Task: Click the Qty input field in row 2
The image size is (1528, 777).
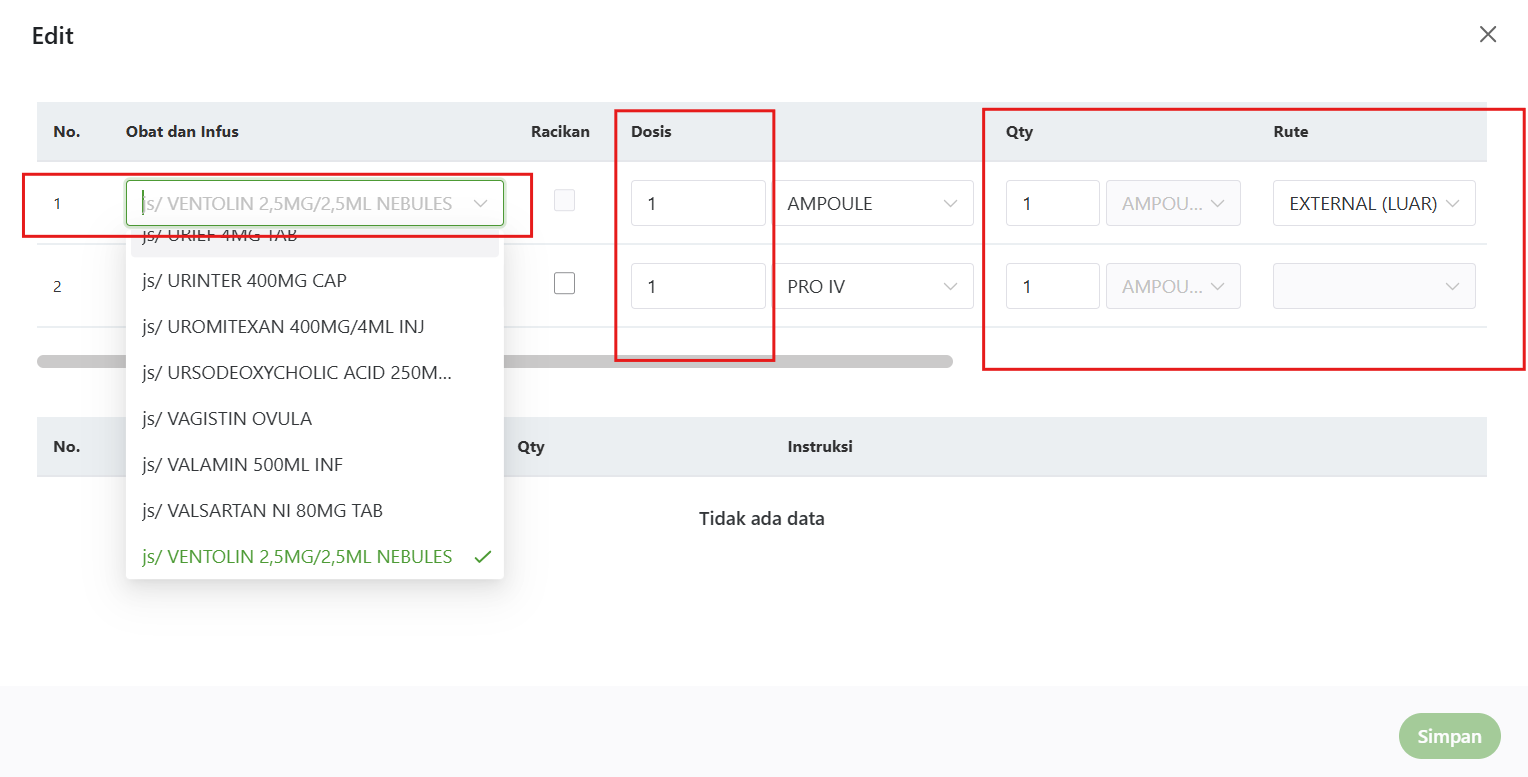Action: (1052, 286)
